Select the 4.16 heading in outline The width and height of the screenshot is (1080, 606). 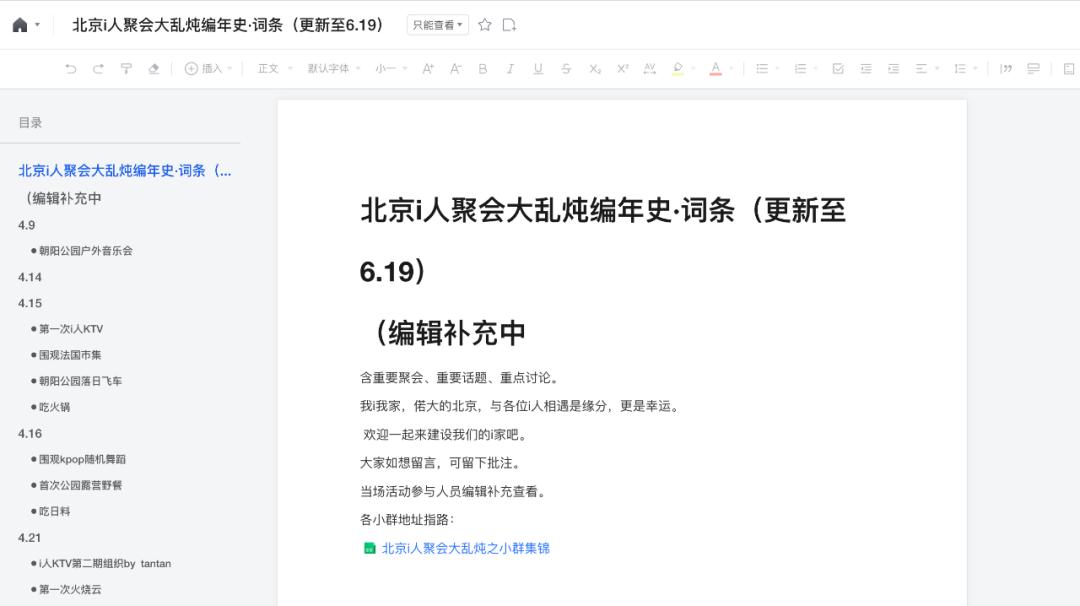30,433
